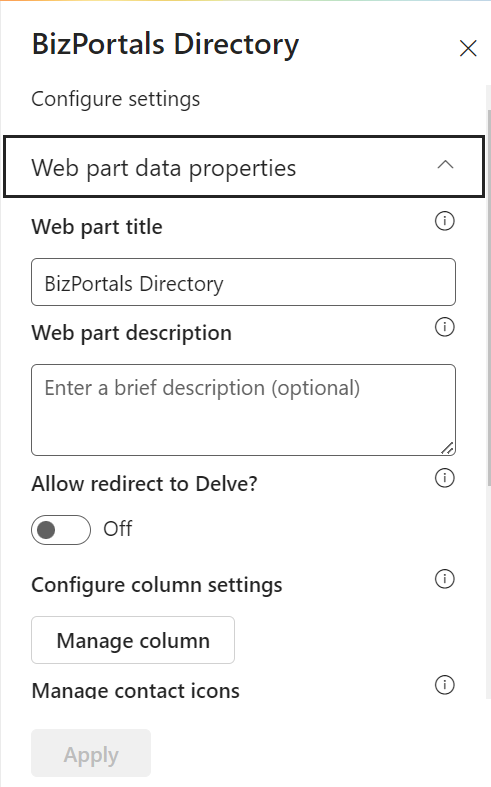Click the Configure settings subtitle text
Screen dimensions: 491x787
[115, 99]
